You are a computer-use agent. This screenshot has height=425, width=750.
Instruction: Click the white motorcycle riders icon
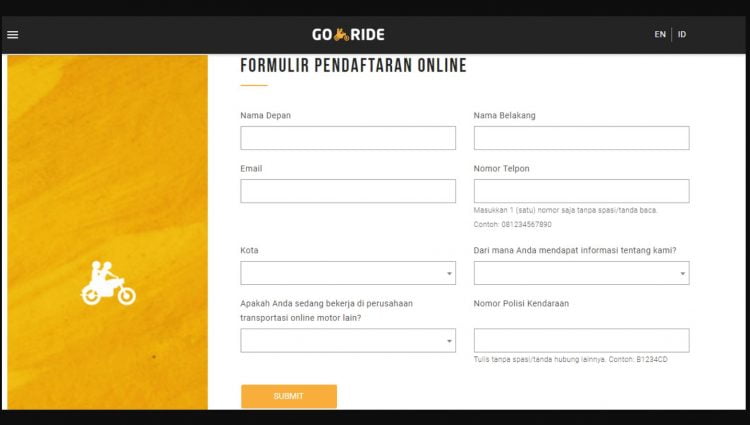click(x=108, y=283)
